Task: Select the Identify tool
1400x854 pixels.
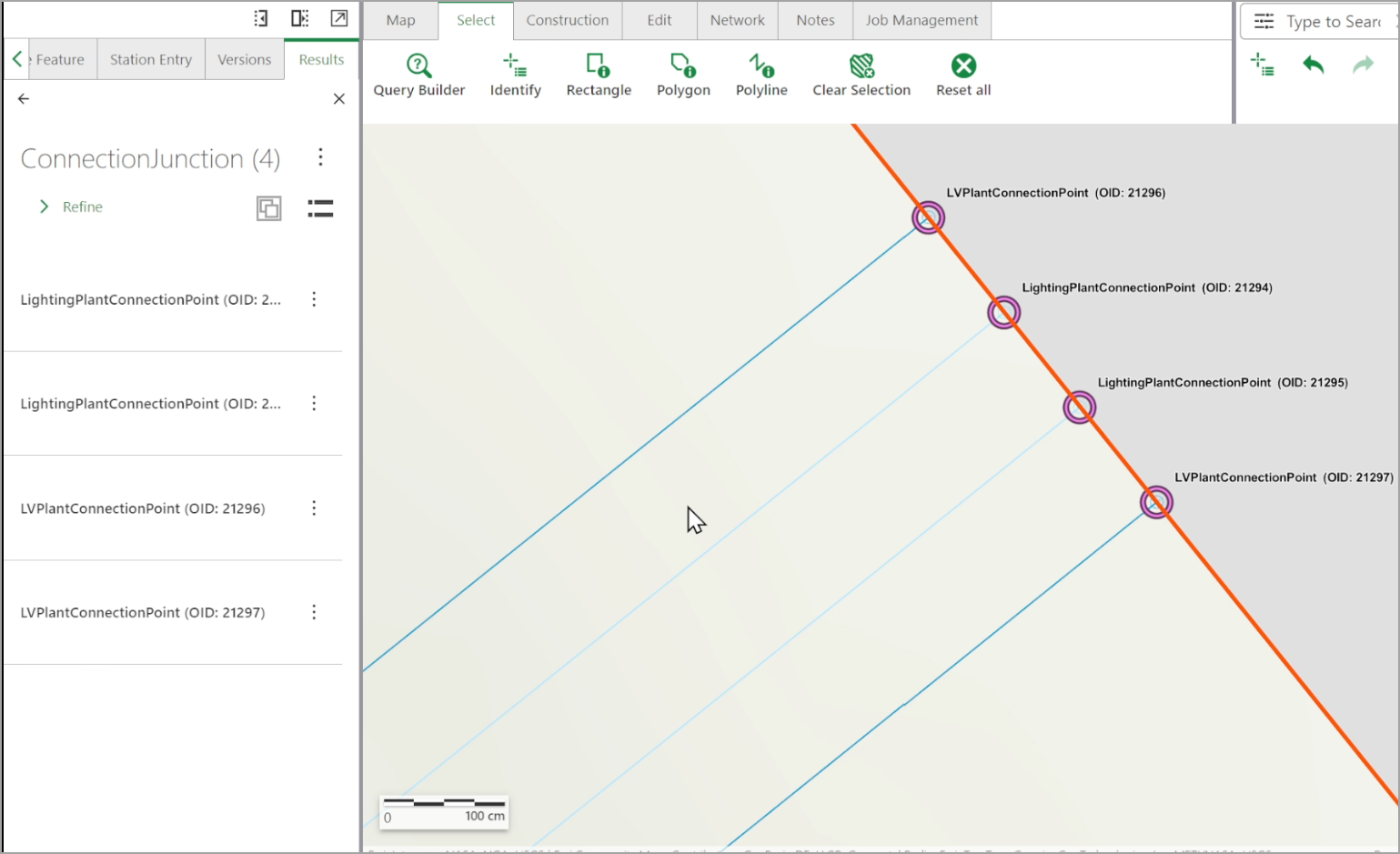Action: (x=515, y=75)
